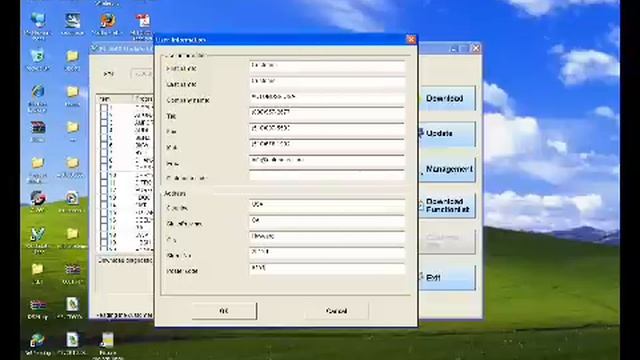Click the OK button in User Information dialog

(x=224, y=311)
